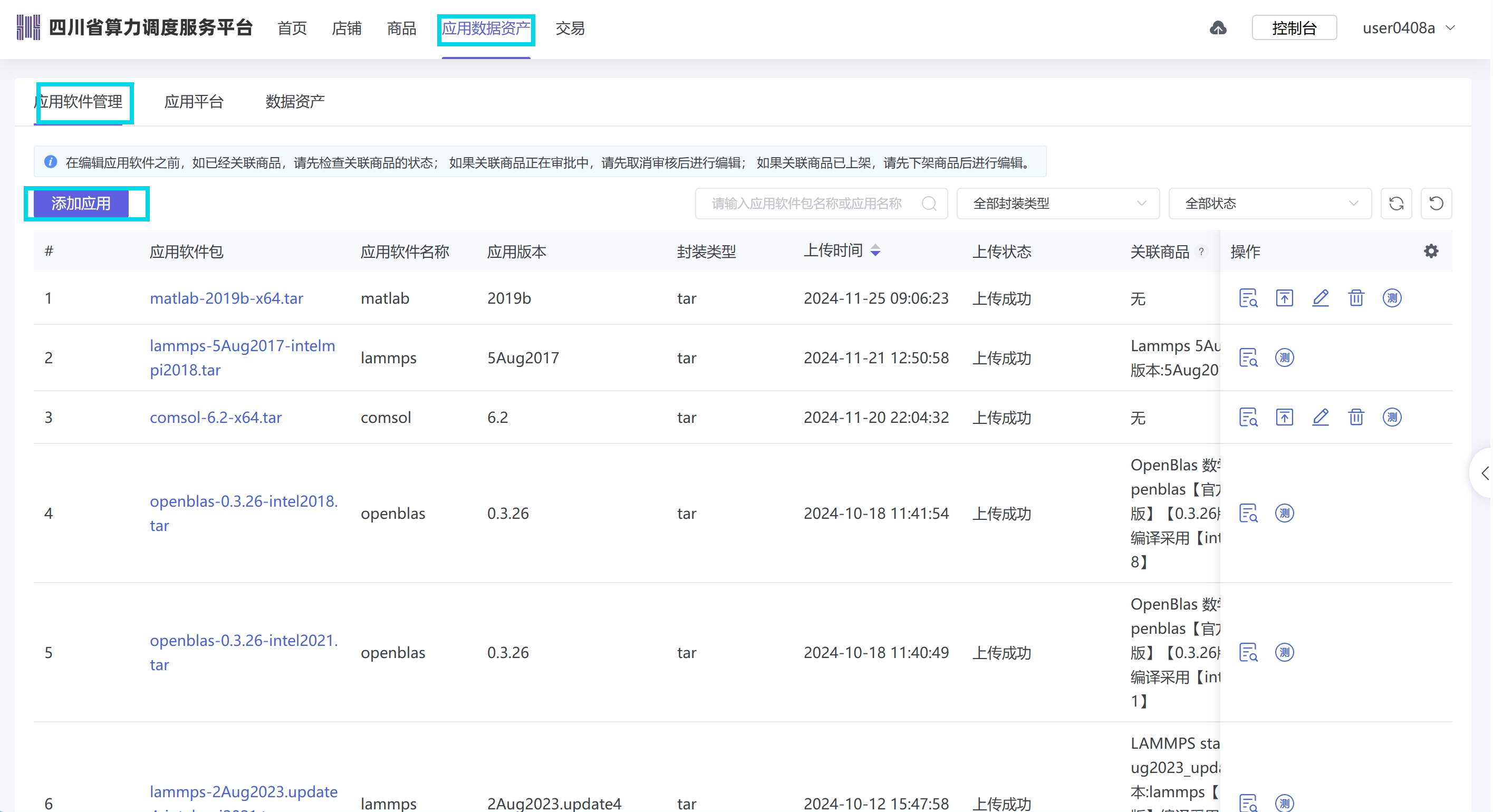Click the refresh list icon button
The image size is (1493, 812).
1395,204
